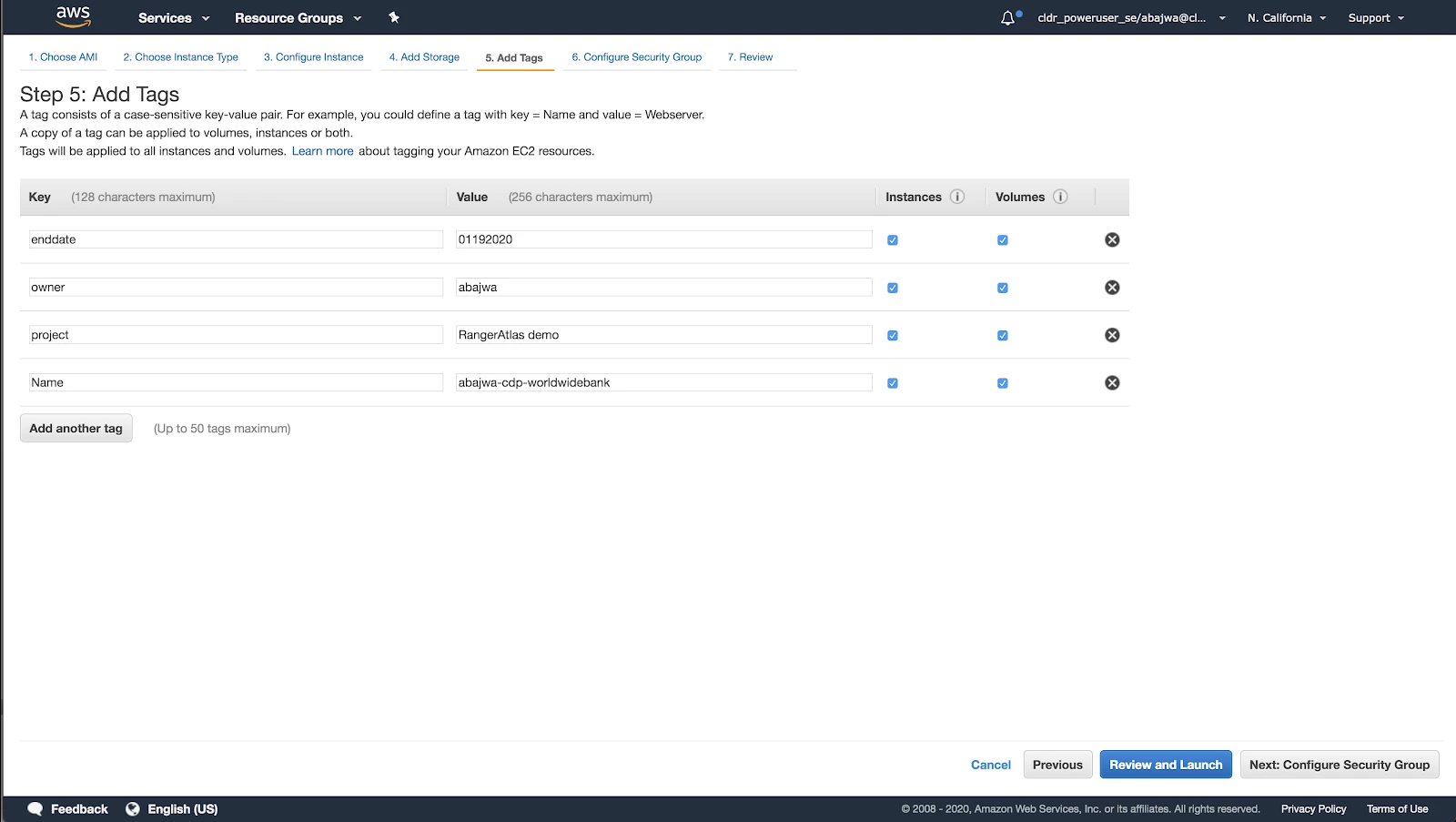Click the English (US) globe icon
The height and width of the screenshot is (822, 1456).
(x=133, y=808)
